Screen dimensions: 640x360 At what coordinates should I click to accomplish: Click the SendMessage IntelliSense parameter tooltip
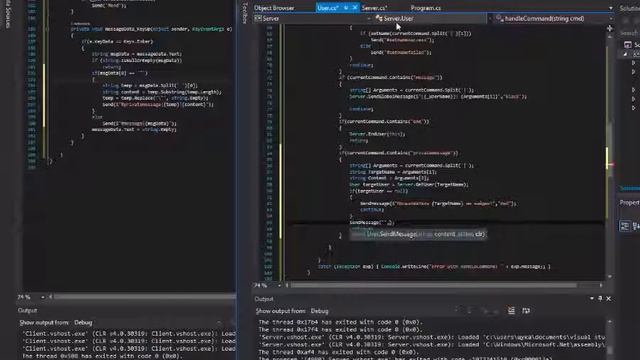[418, 234]
